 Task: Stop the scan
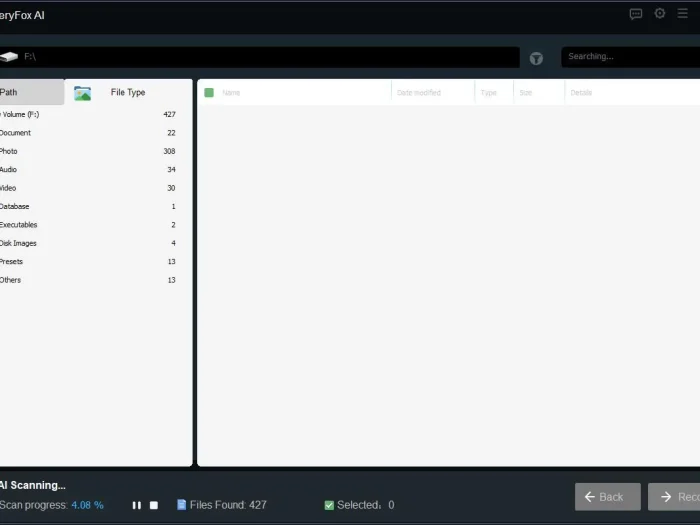click(154, 505)
